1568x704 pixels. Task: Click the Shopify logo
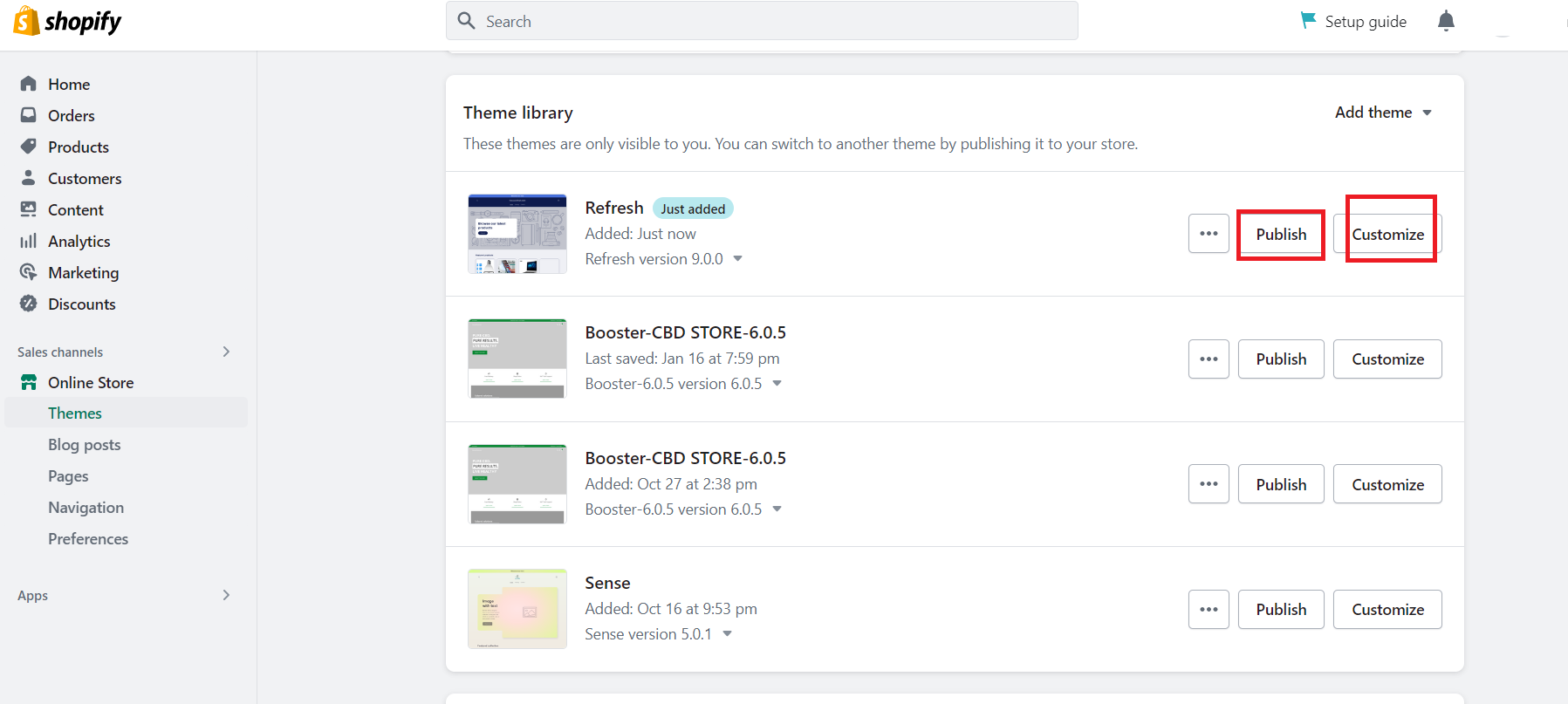point(68,21)
